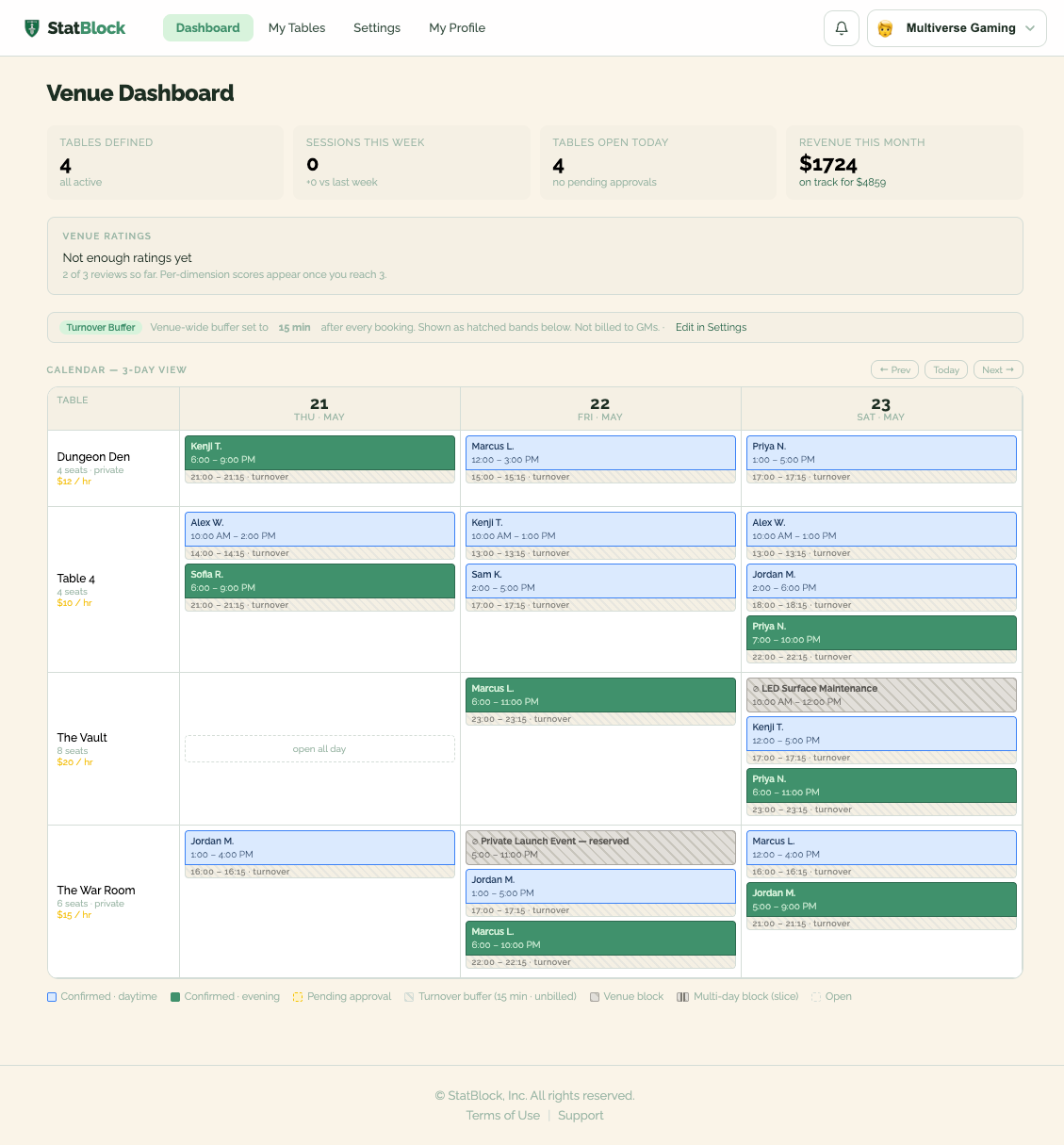1064x1145 pixels.
Task: Open LED Surface Maintenance block
Action: (x=881, y=695)
